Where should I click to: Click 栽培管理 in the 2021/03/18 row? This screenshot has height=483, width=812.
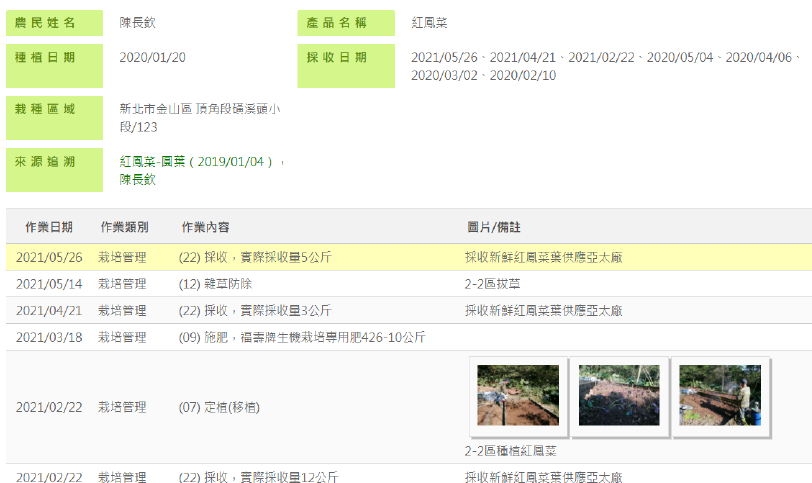pyautogui.click(x=122, y=338)
